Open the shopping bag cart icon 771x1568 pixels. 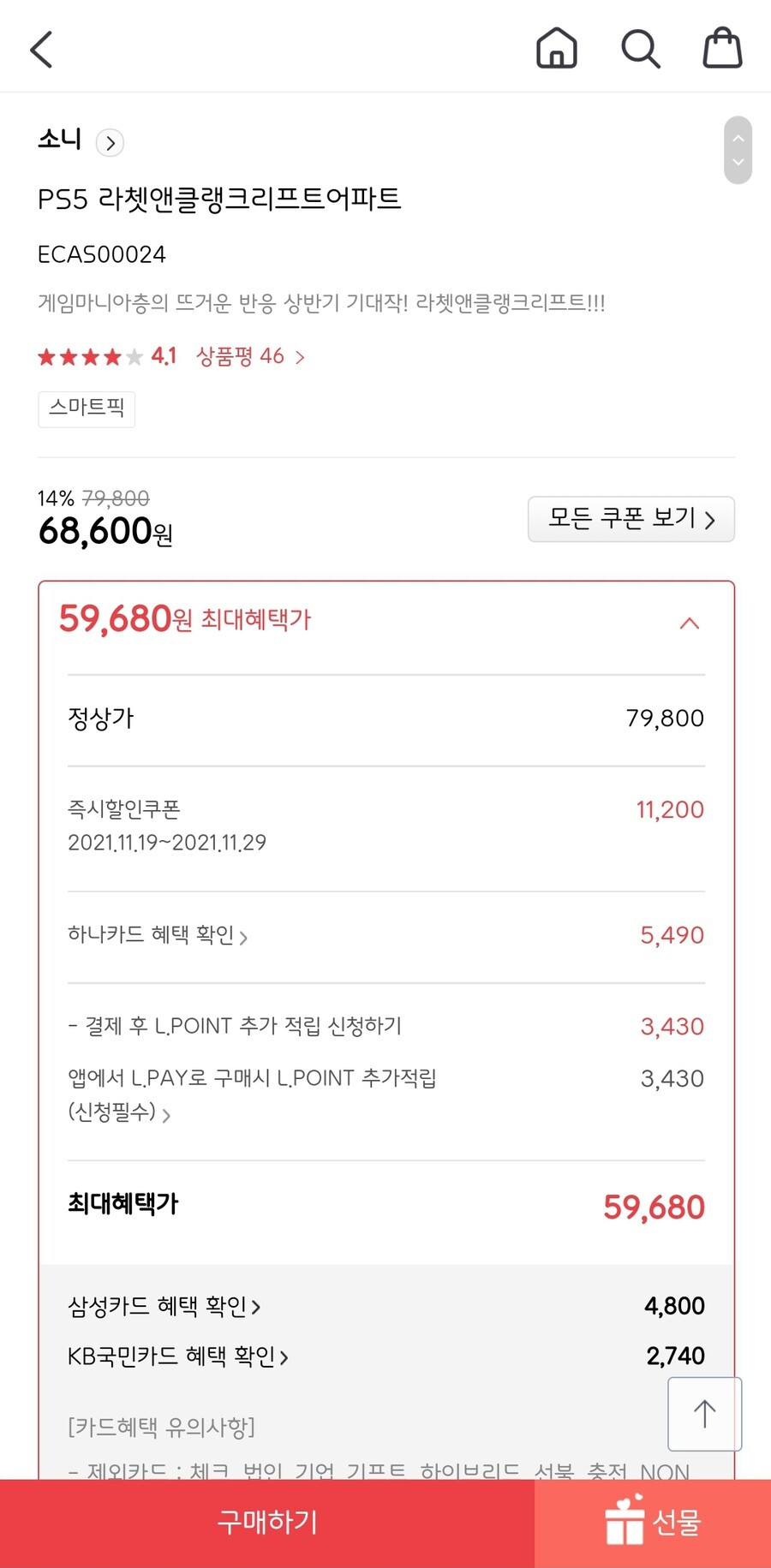tap(722, 48)
